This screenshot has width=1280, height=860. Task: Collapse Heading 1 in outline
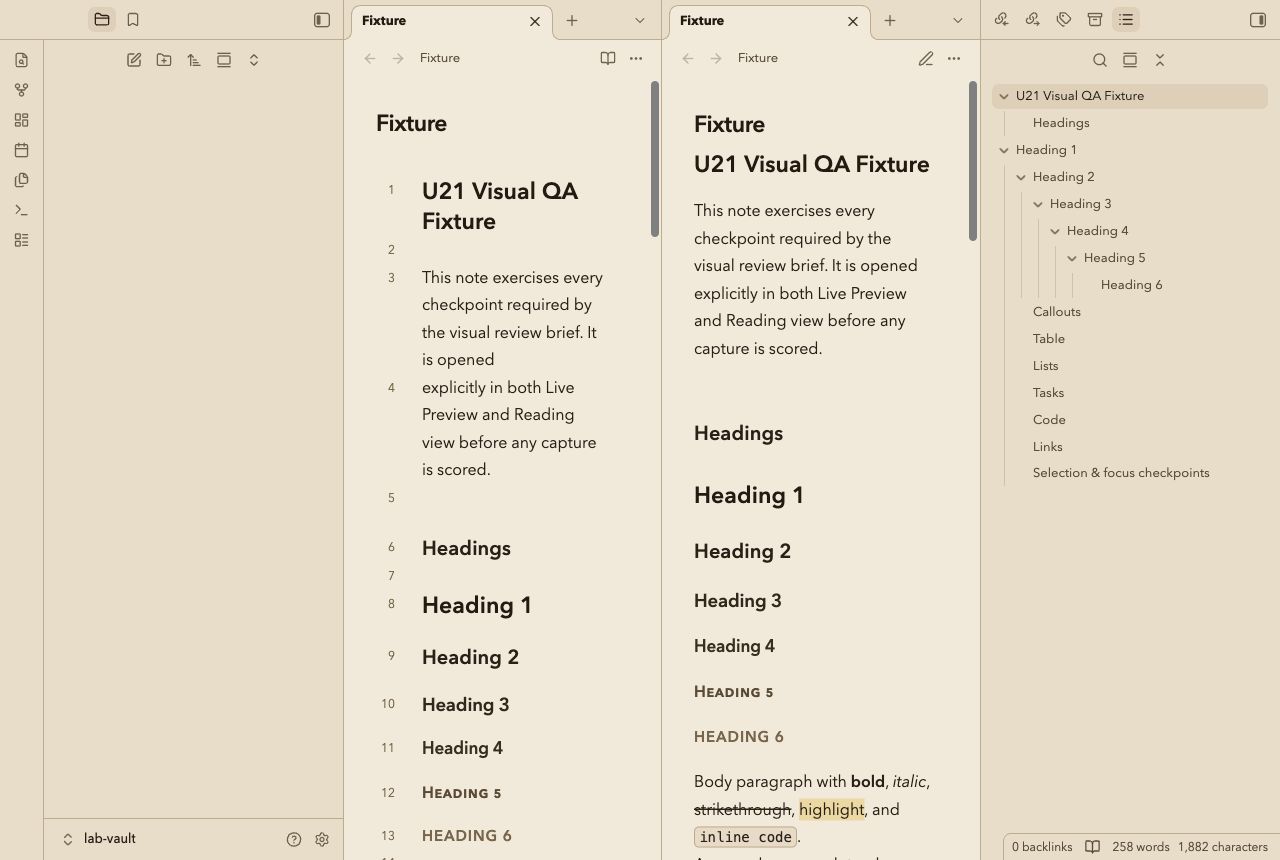click(x=1004, y=150)
